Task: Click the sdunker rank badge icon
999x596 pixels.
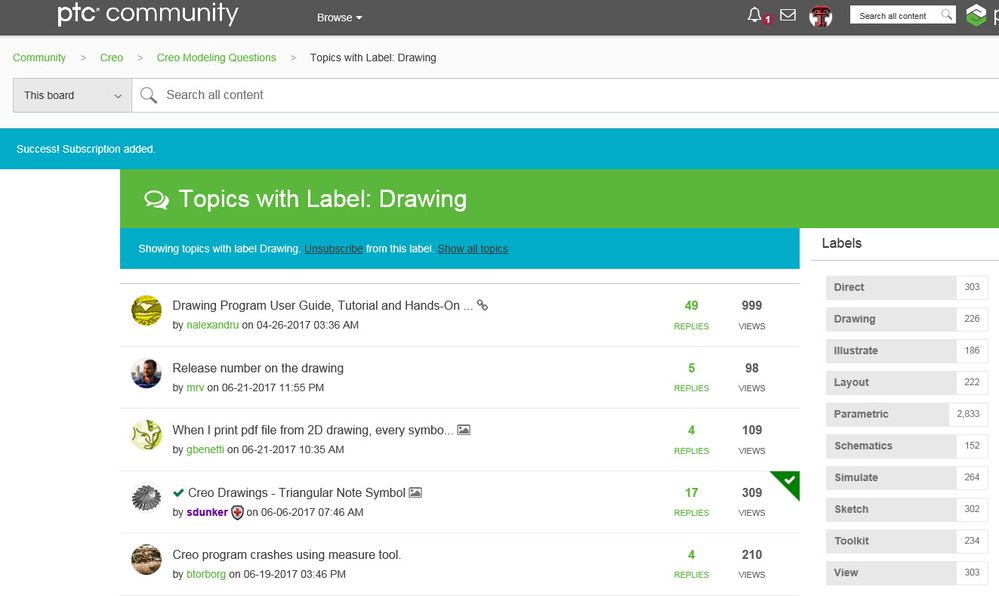Action: [237, 512]
